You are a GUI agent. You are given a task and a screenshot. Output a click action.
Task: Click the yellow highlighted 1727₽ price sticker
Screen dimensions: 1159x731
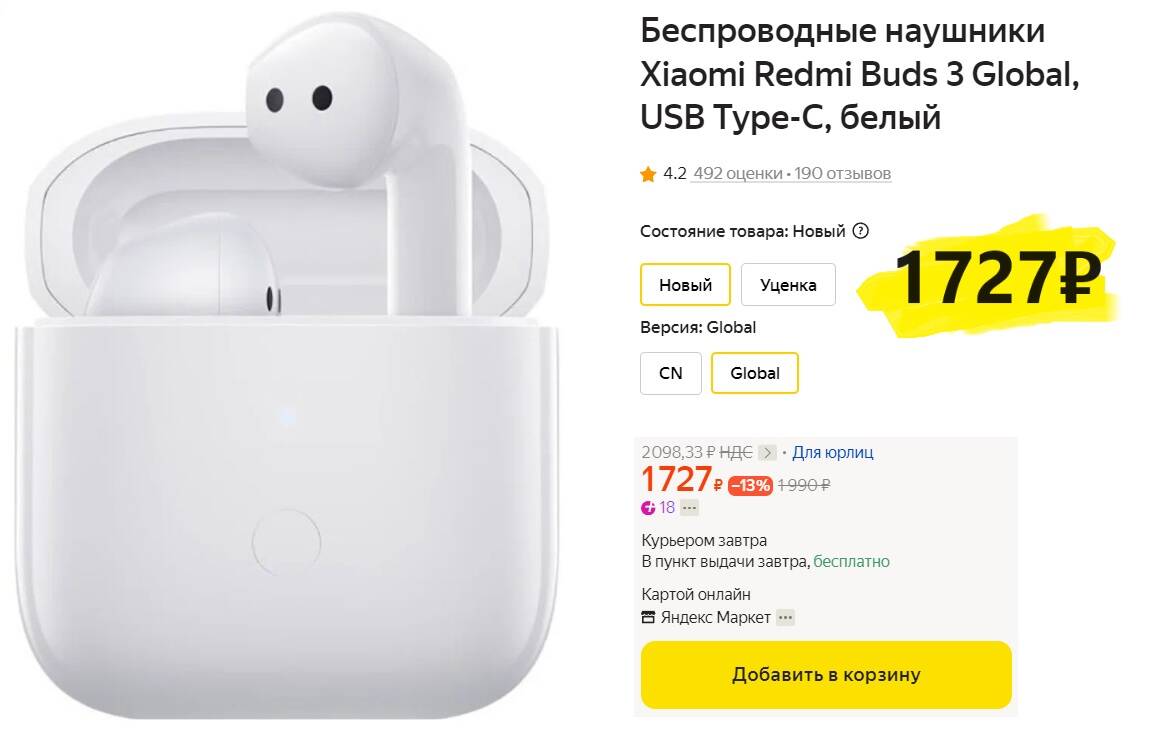click(x=990, y=277)
